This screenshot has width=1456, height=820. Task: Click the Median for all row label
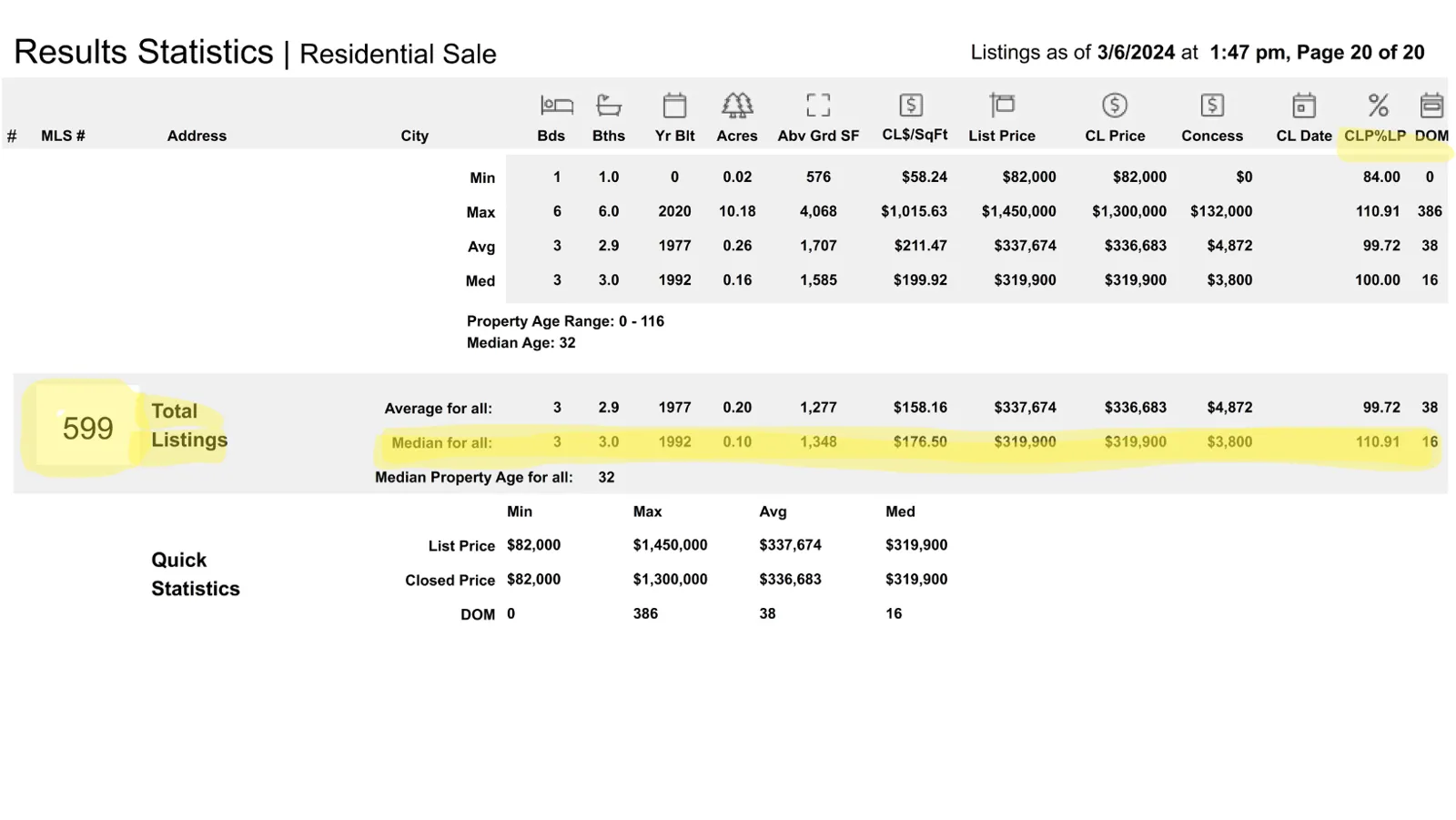tap(441, 443)
